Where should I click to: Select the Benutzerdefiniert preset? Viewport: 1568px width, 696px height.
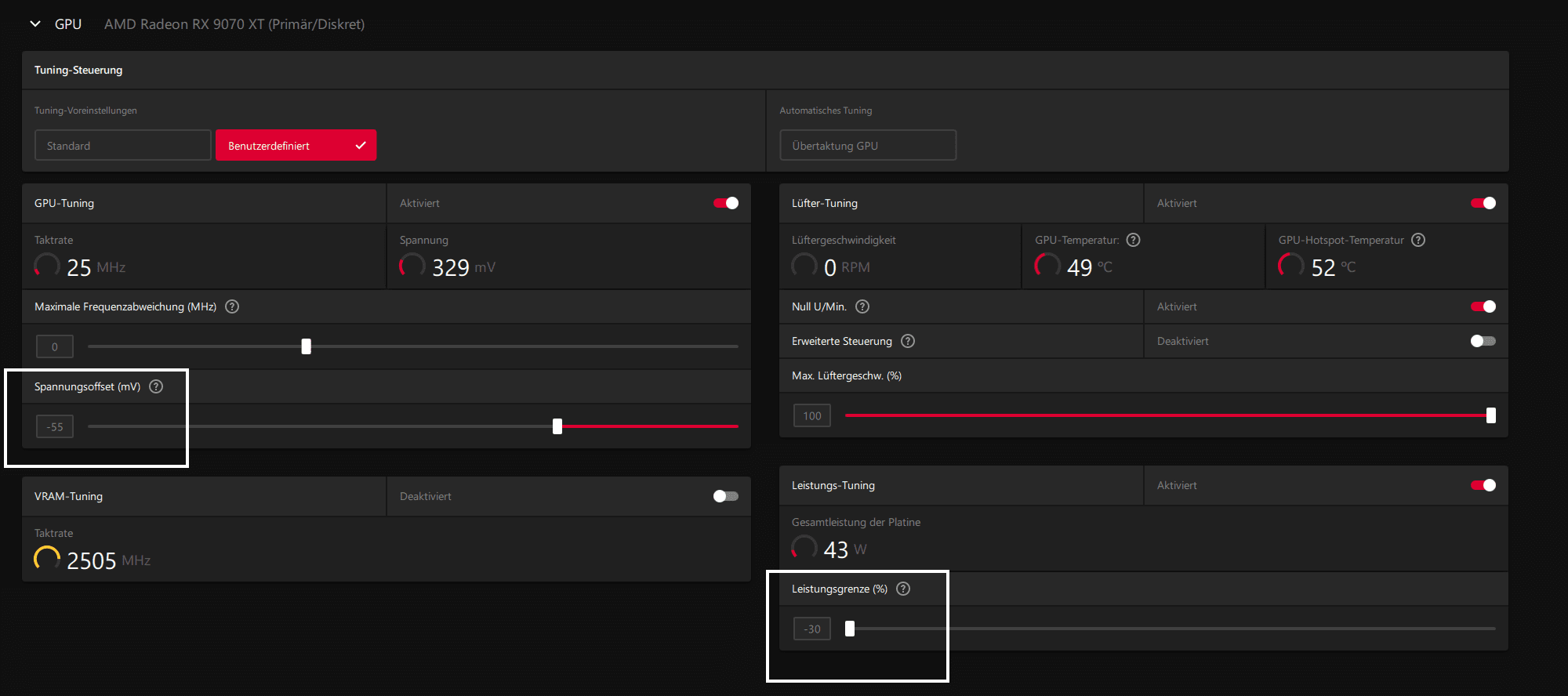click(296, 145)
